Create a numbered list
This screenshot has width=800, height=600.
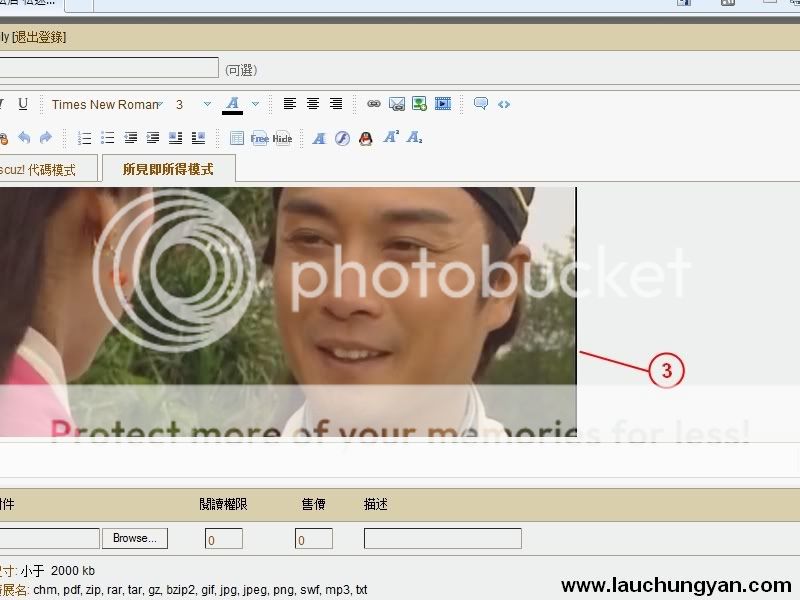coord(84,138)
